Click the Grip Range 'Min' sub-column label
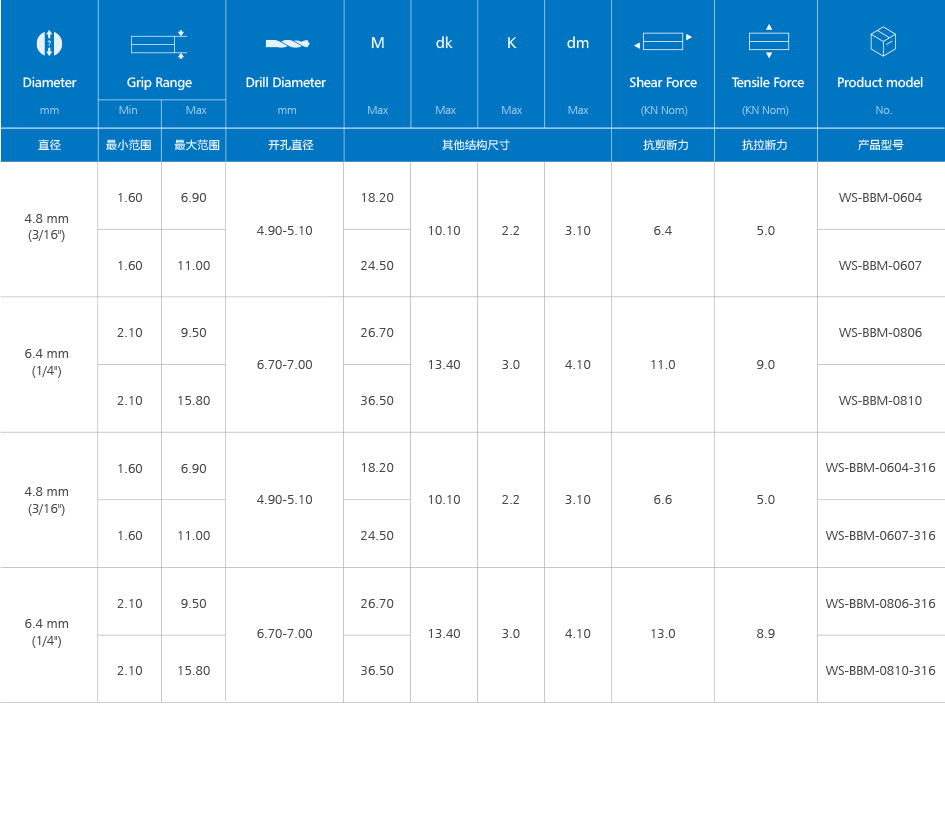The height and width of the screenshot is (818, 945). click(128, 110)
